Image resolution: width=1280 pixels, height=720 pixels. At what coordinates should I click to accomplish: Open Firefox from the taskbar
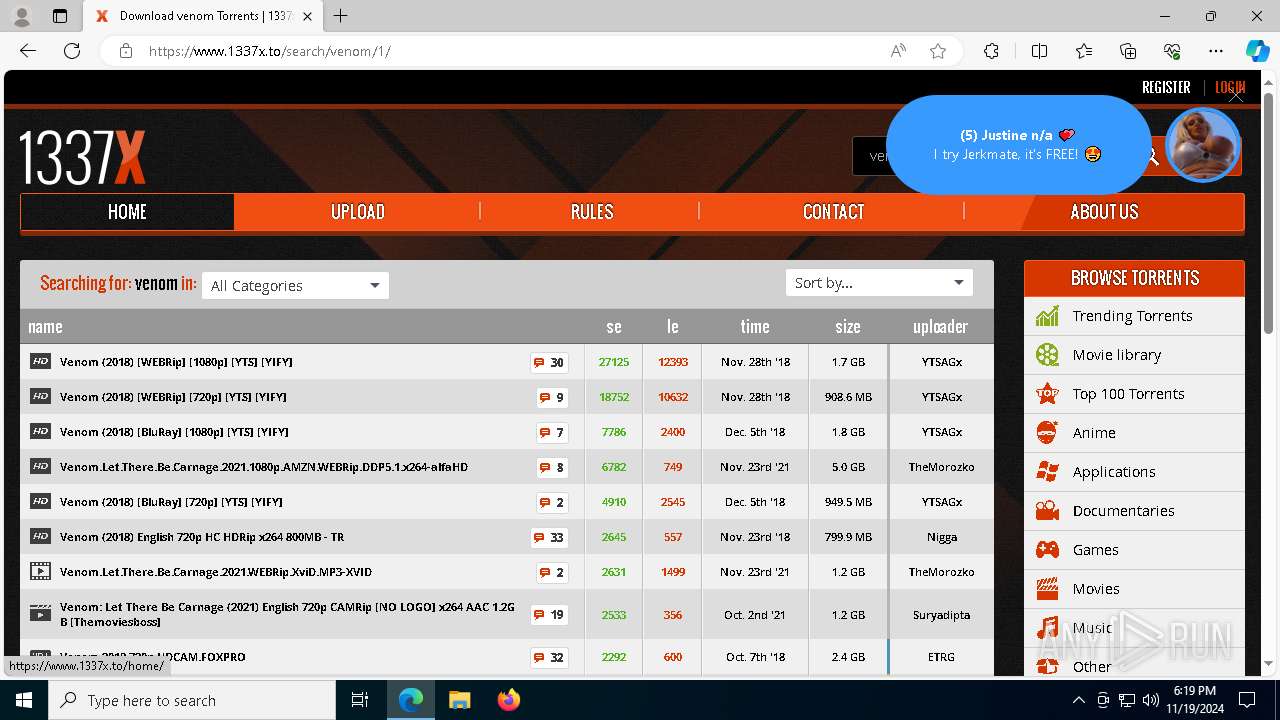coord(509,700)
